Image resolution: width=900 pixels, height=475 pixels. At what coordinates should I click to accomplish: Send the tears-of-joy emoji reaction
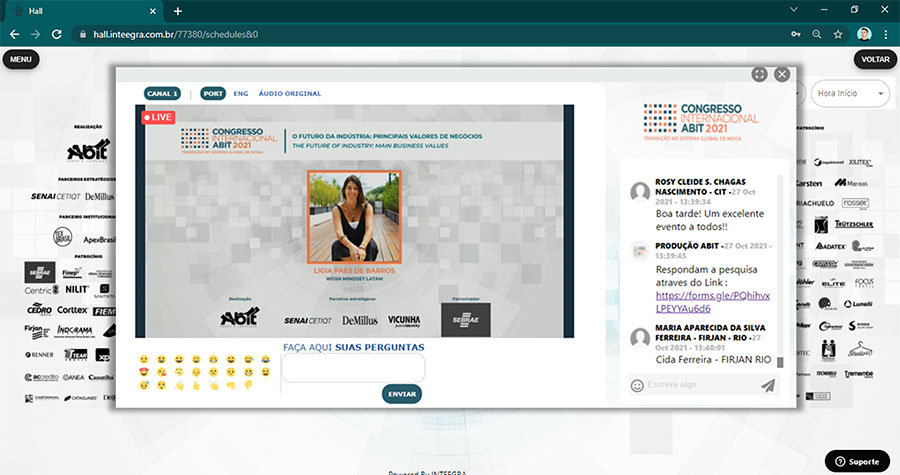pyautogui.click(x=266, y=359)
